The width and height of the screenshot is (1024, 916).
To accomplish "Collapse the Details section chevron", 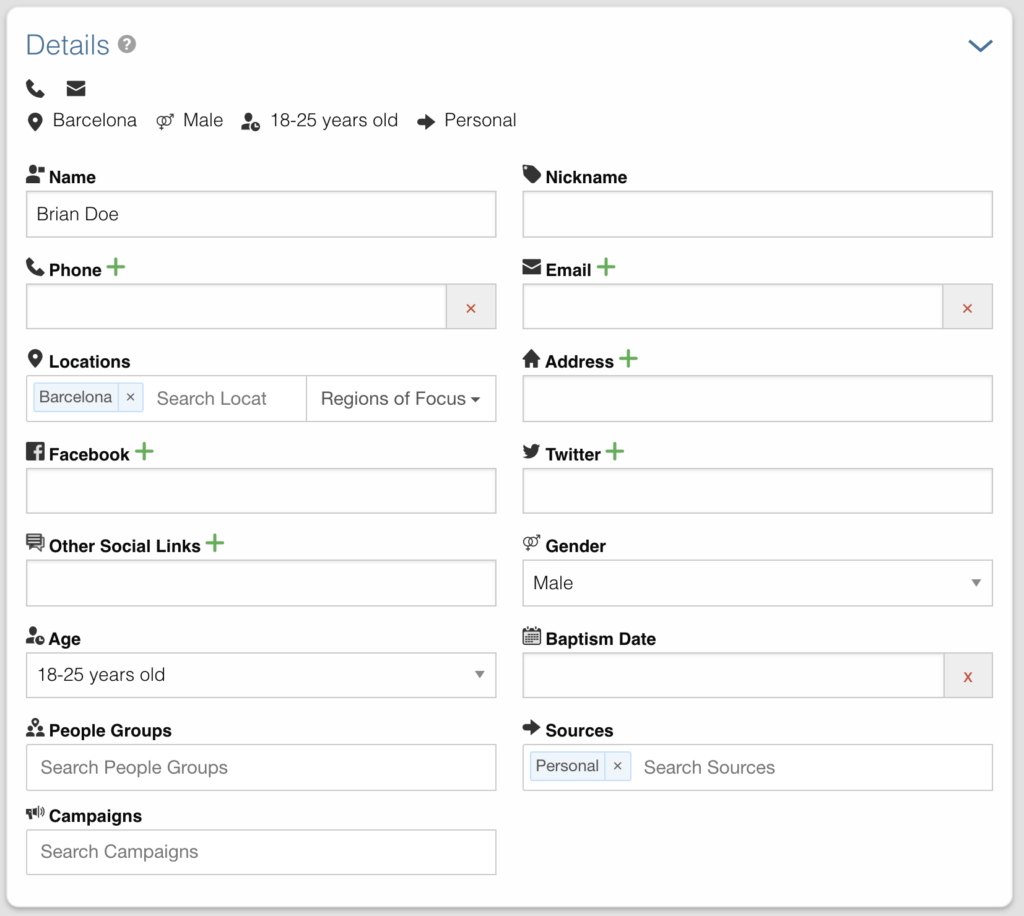I will tap(980, 46).
